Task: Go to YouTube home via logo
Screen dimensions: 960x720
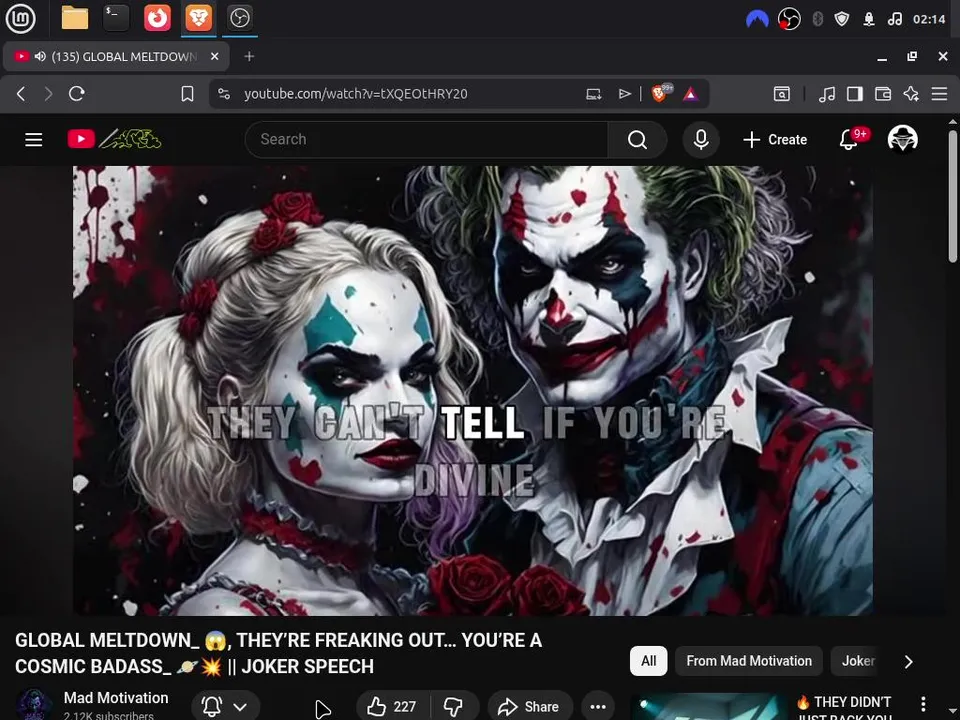Action: click(114, 140)
